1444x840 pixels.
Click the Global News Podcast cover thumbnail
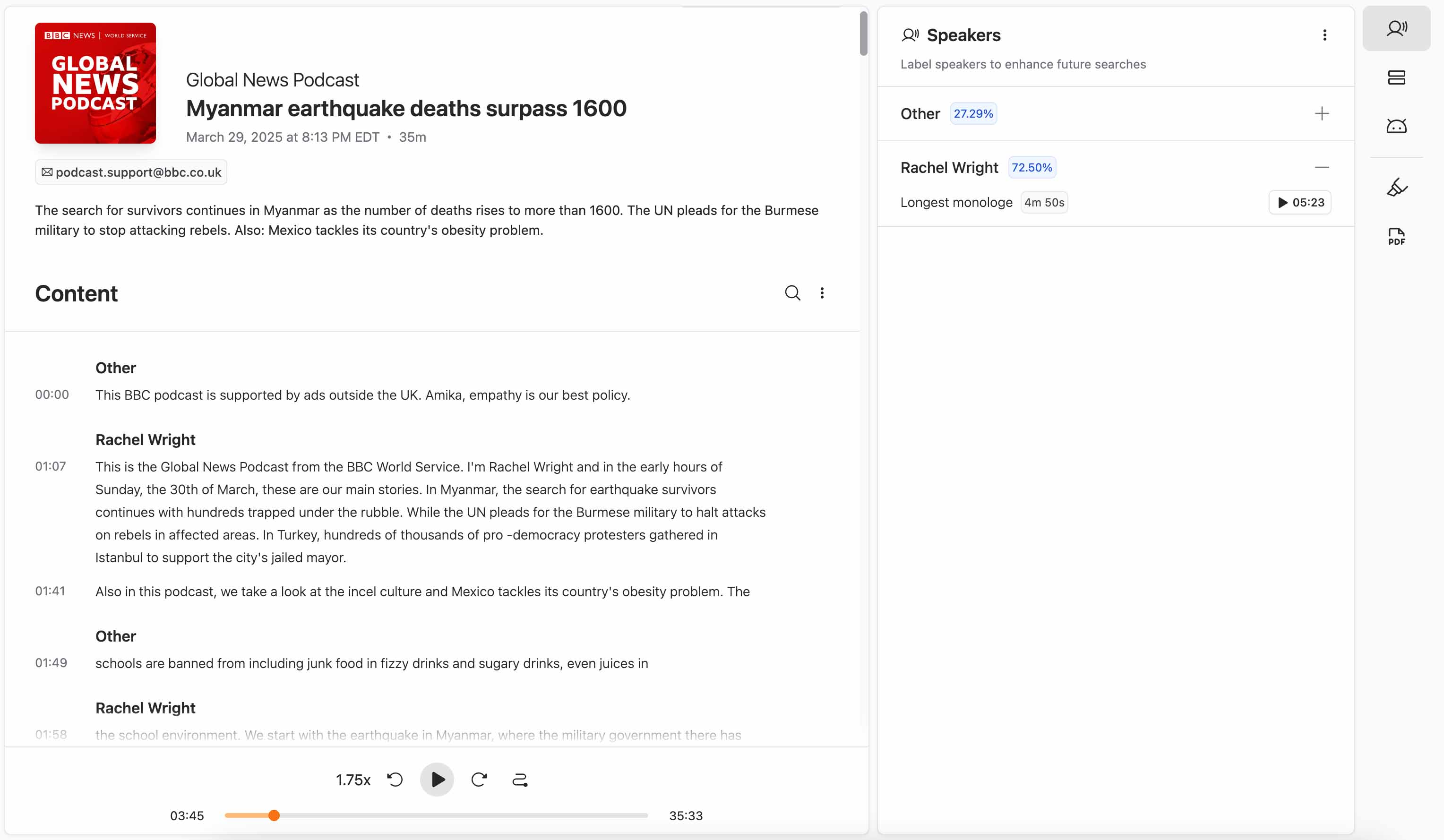pyautogui.click(x=95, y=83)
